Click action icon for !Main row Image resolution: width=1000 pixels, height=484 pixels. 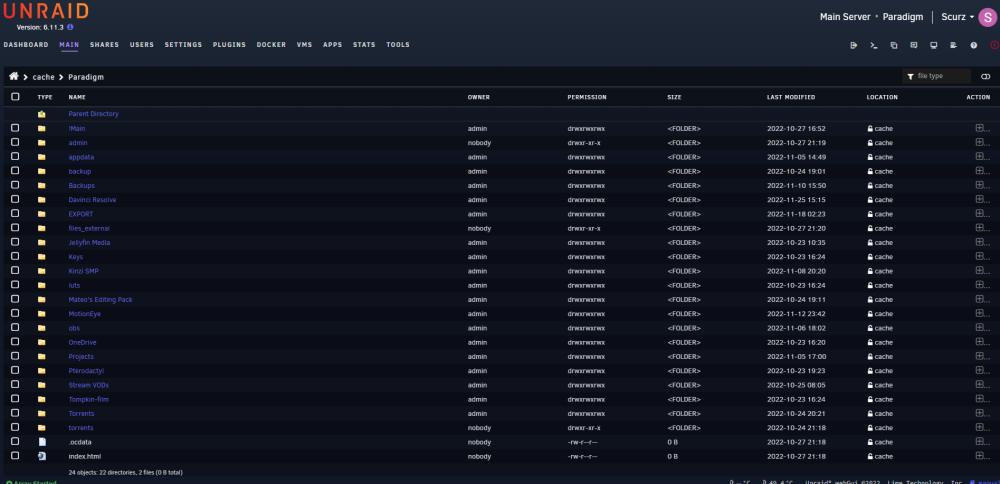point(980,128)
